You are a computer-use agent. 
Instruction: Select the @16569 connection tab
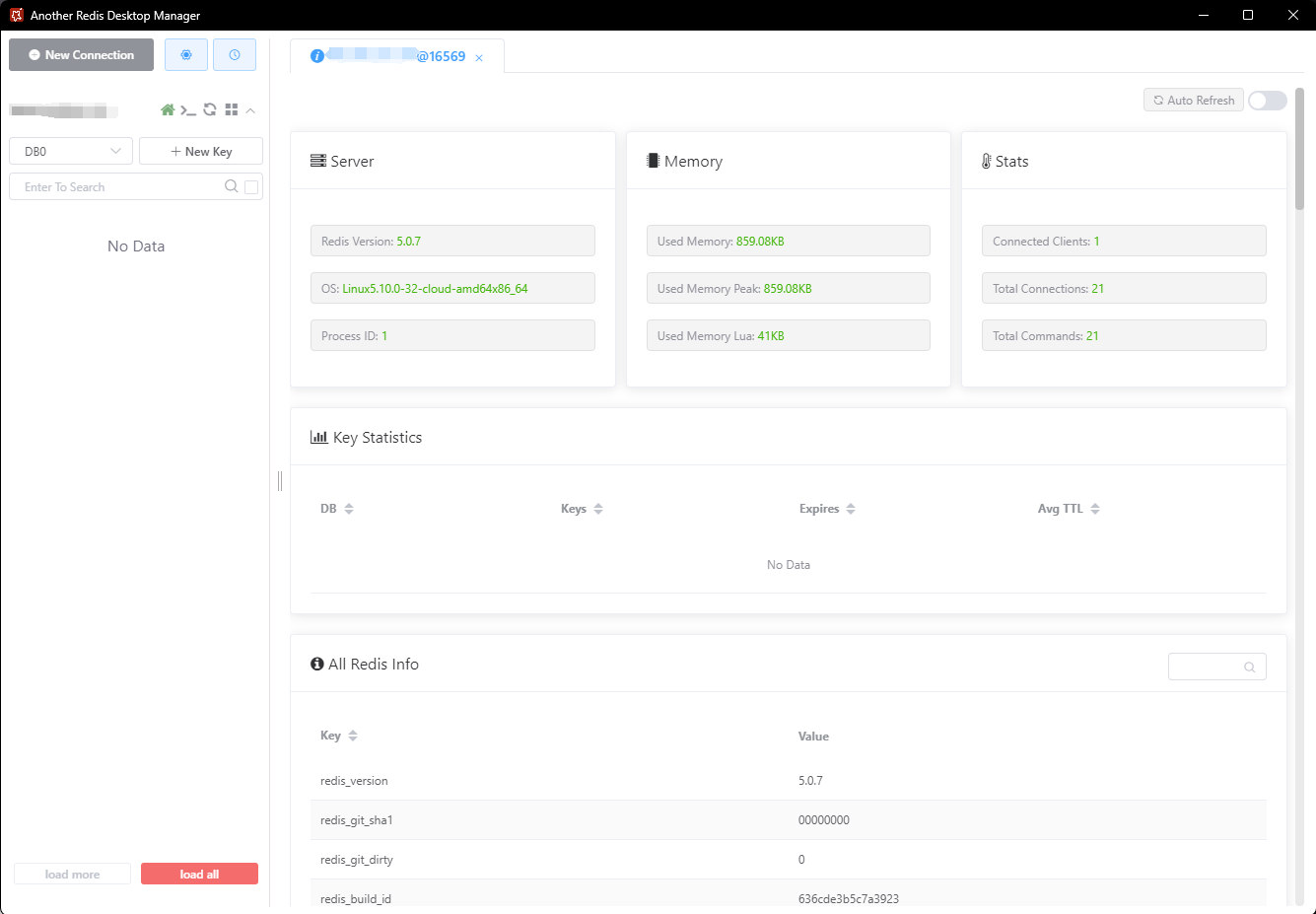(x=394, y=56)
